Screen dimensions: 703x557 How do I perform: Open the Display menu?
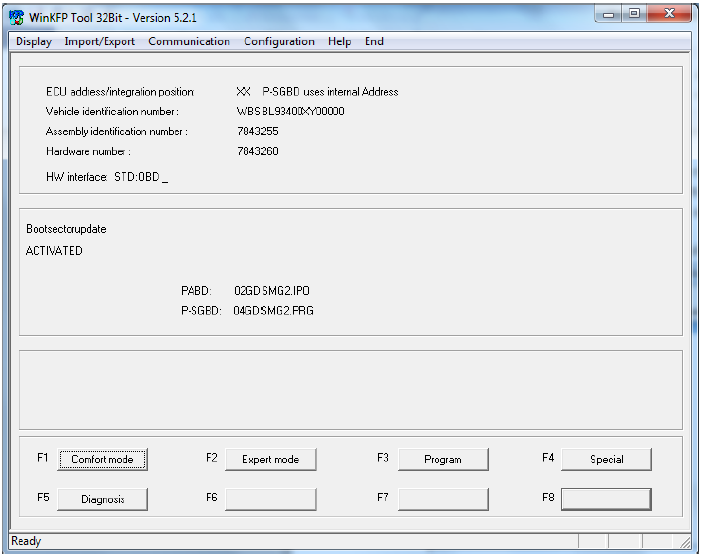[x=34, y=41]
